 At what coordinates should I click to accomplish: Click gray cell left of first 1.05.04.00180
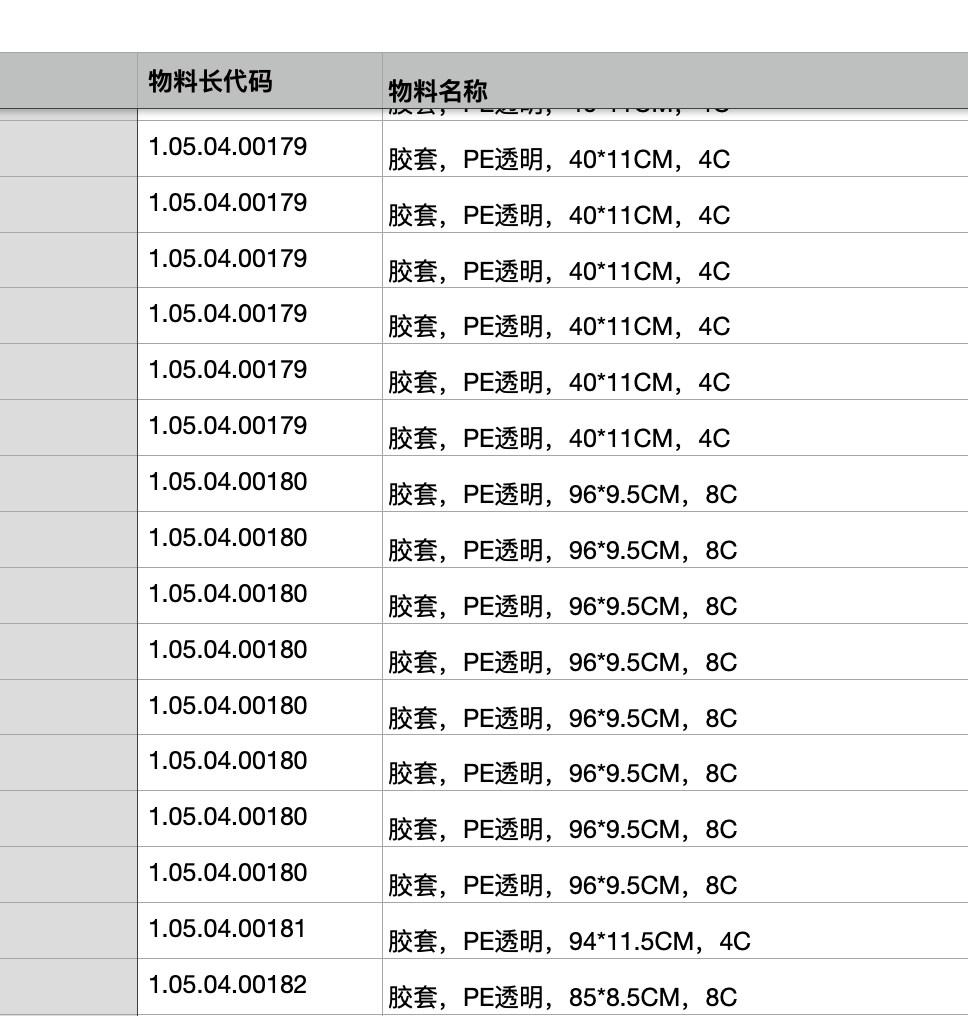coord(68,484)
